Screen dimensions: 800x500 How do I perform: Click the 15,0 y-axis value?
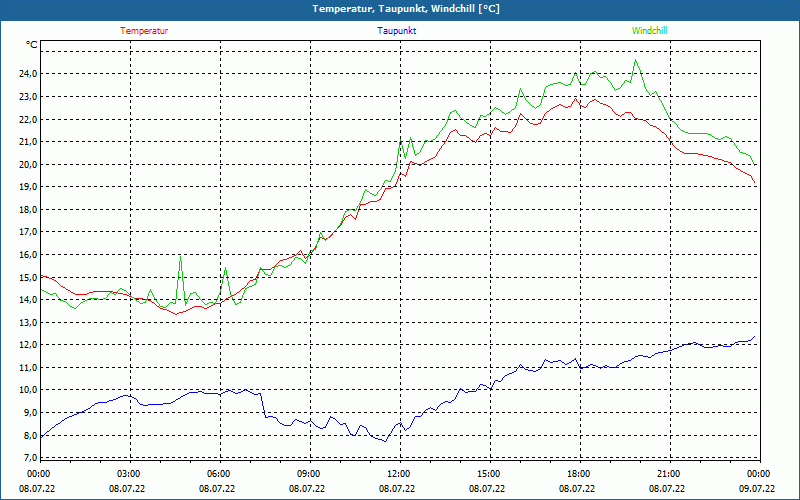[x=28, y=277]
